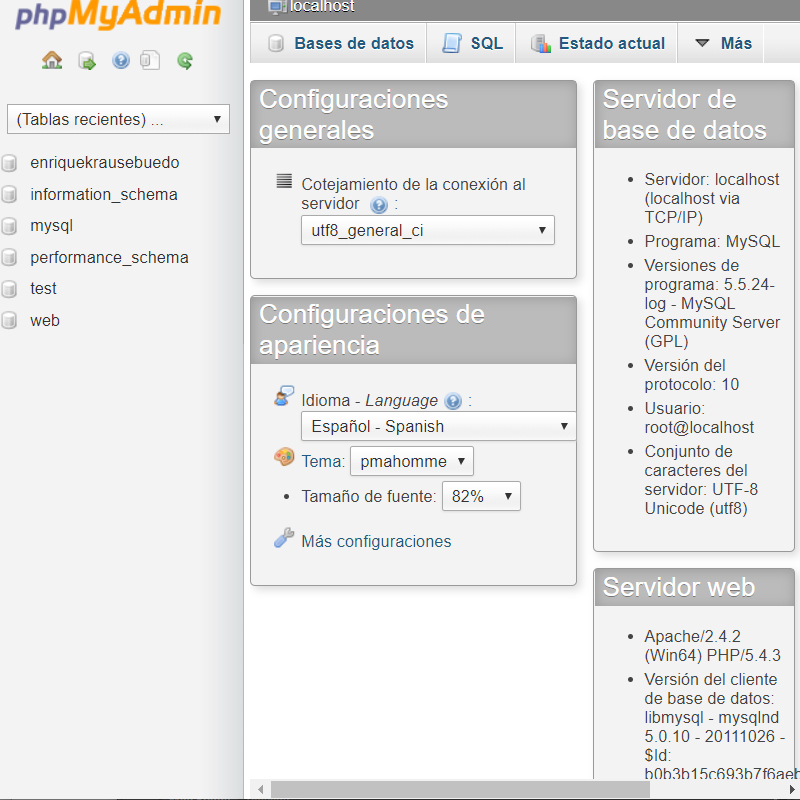Switch to the SQL tab
Image resolution: width=800 pixels, height=800 pixels.
click(x=472, y=43)
